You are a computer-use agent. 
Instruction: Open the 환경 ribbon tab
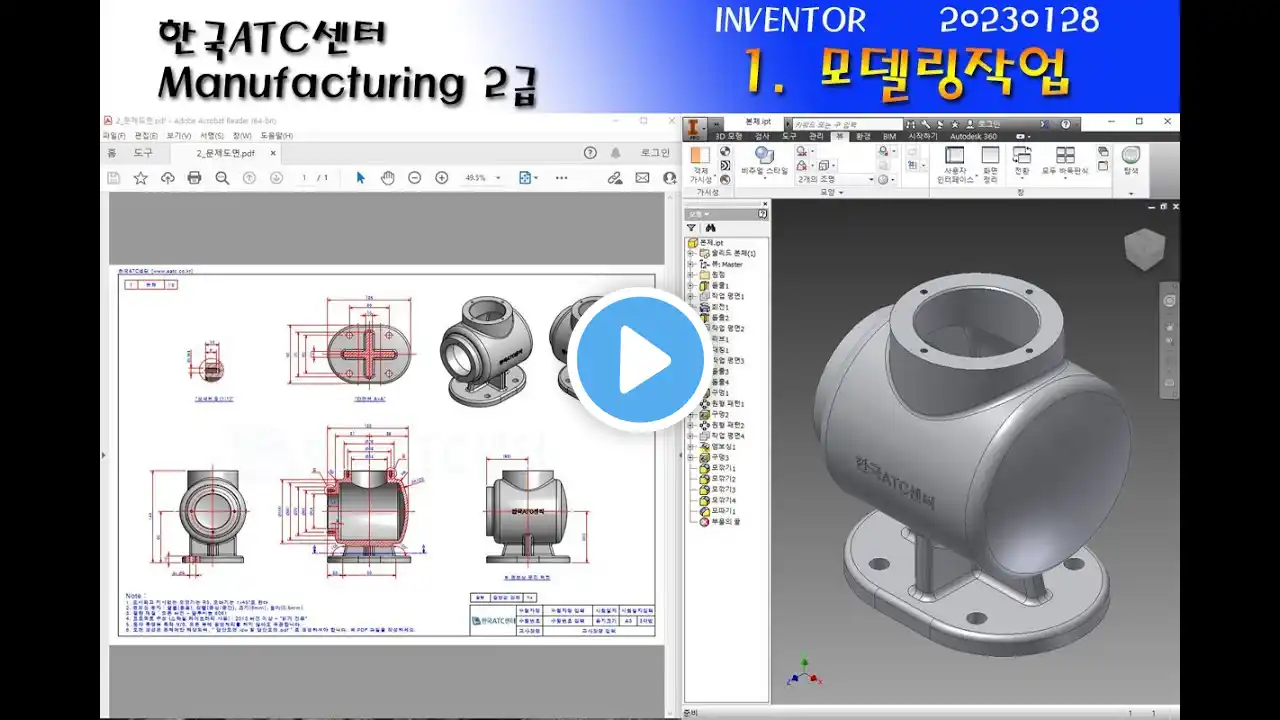[863, 136]
